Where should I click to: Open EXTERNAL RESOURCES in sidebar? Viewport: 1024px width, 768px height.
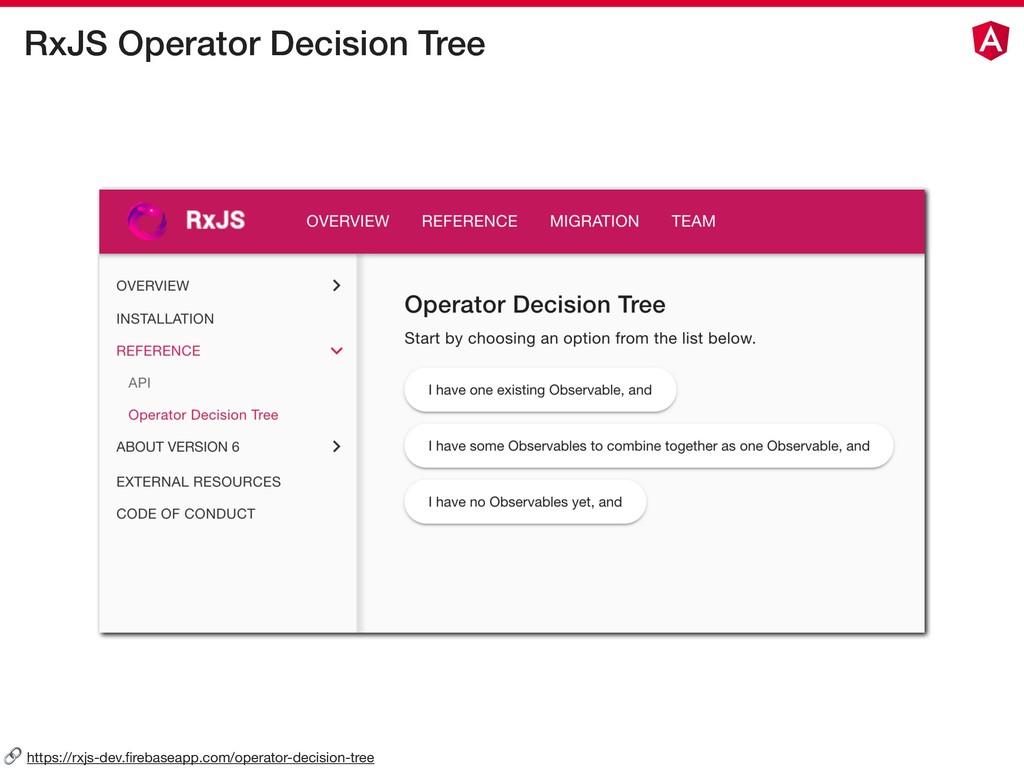pyautogui.click(x=199, y=482)
